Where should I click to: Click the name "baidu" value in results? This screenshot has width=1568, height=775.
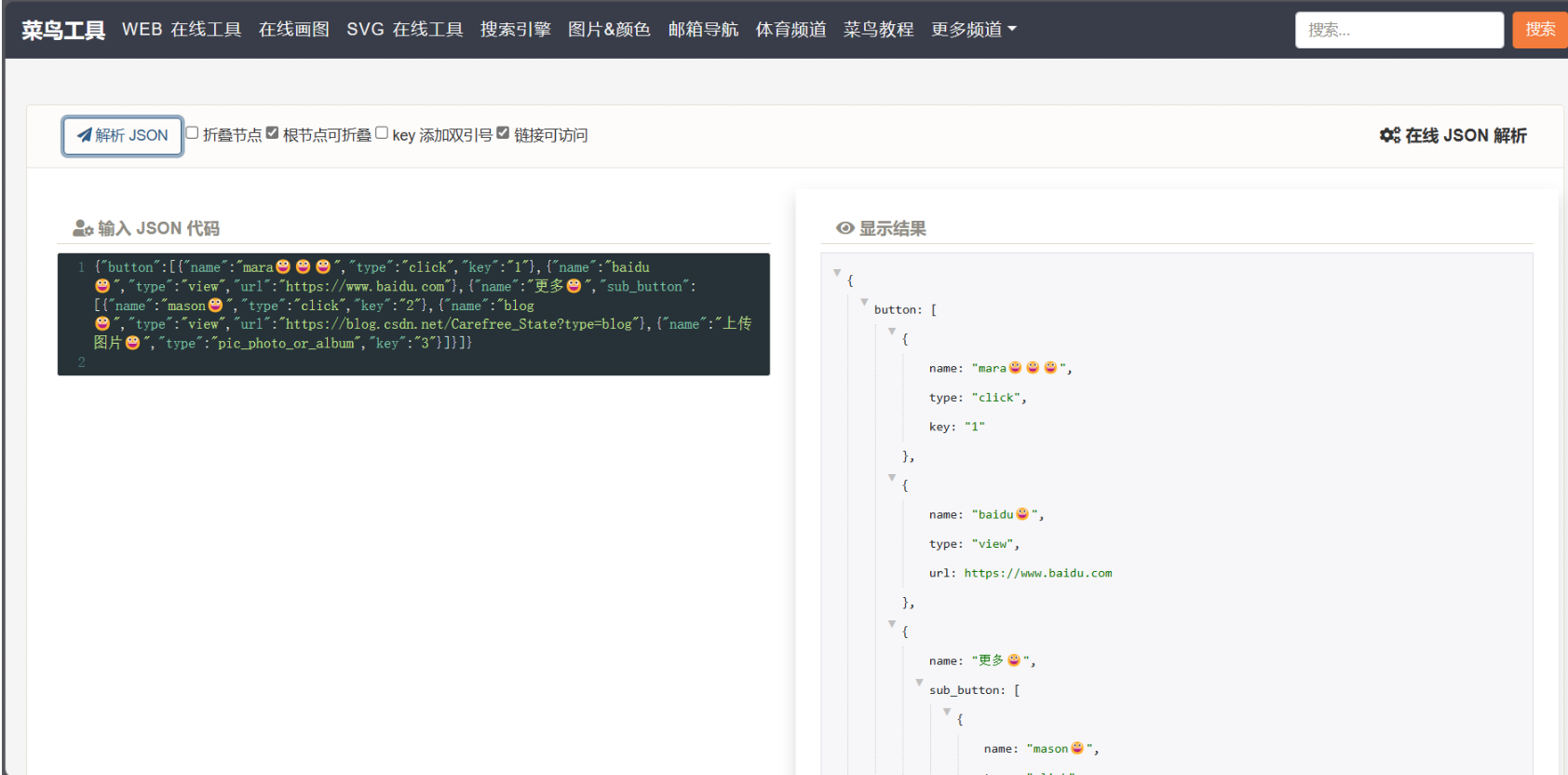[1005, 515]
